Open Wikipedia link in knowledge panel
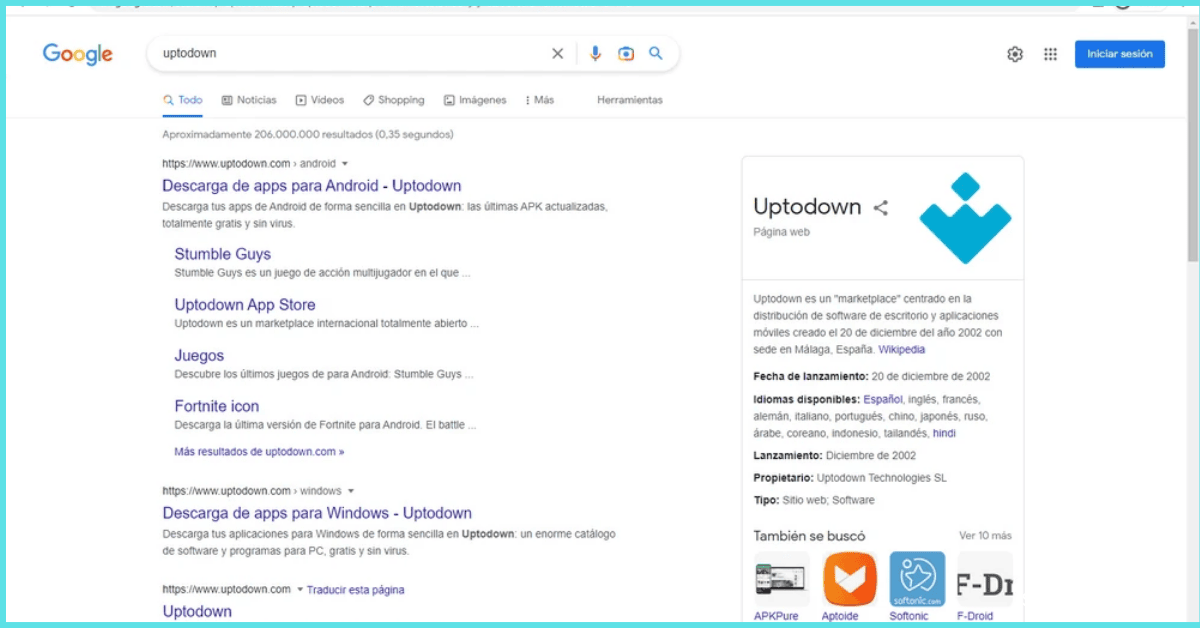This screenshot has width=1200, height=628. click(x=902, y=350)
